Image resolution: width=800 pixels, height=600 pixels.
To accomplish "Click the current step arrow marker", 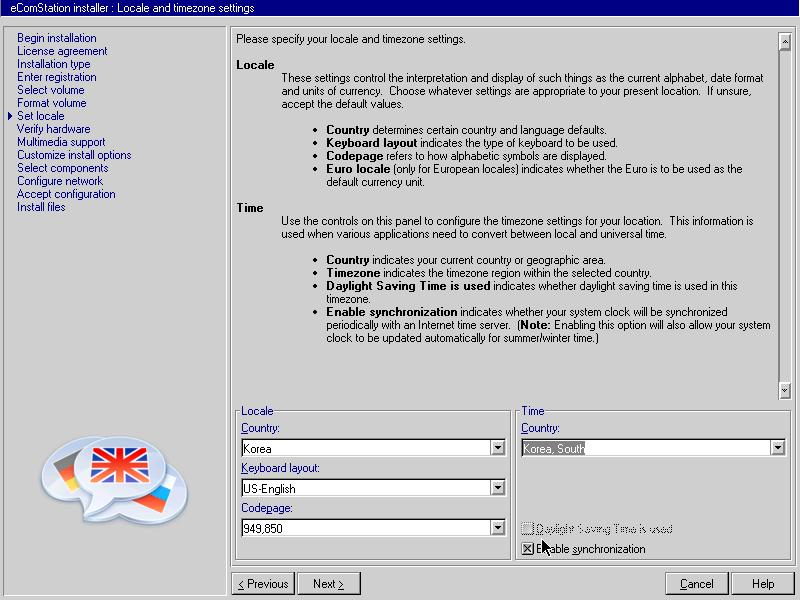I will pyautogui.click(x=10, y=116).
